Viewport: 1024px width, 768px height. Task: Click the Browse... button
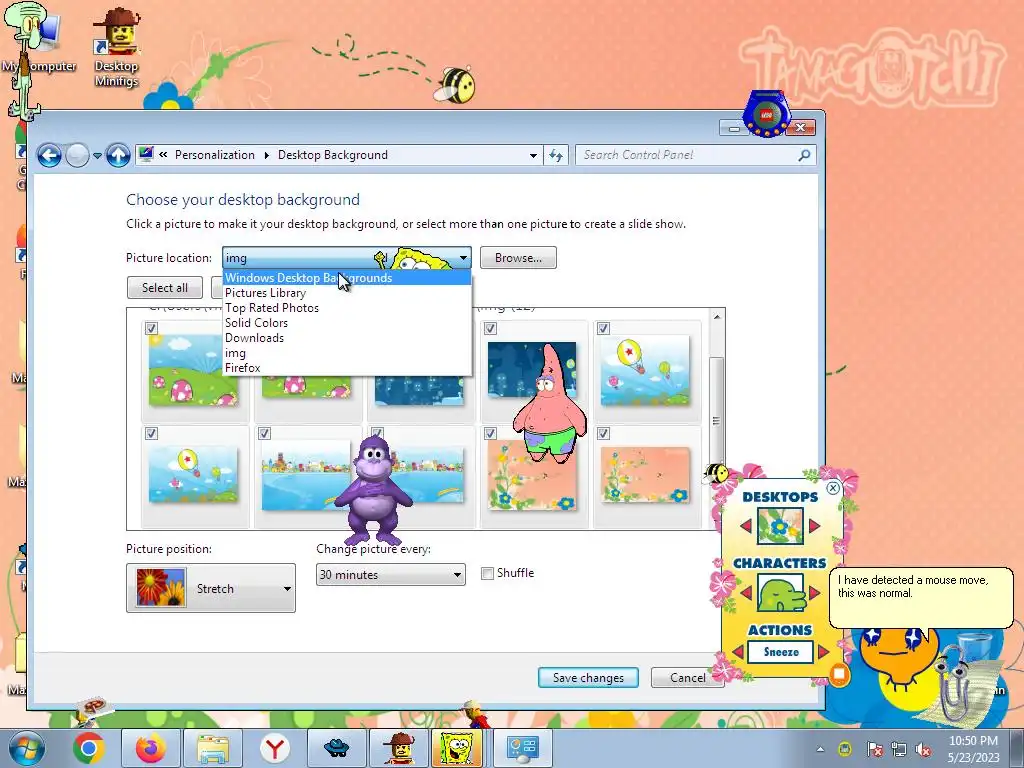tap(519, 258)
